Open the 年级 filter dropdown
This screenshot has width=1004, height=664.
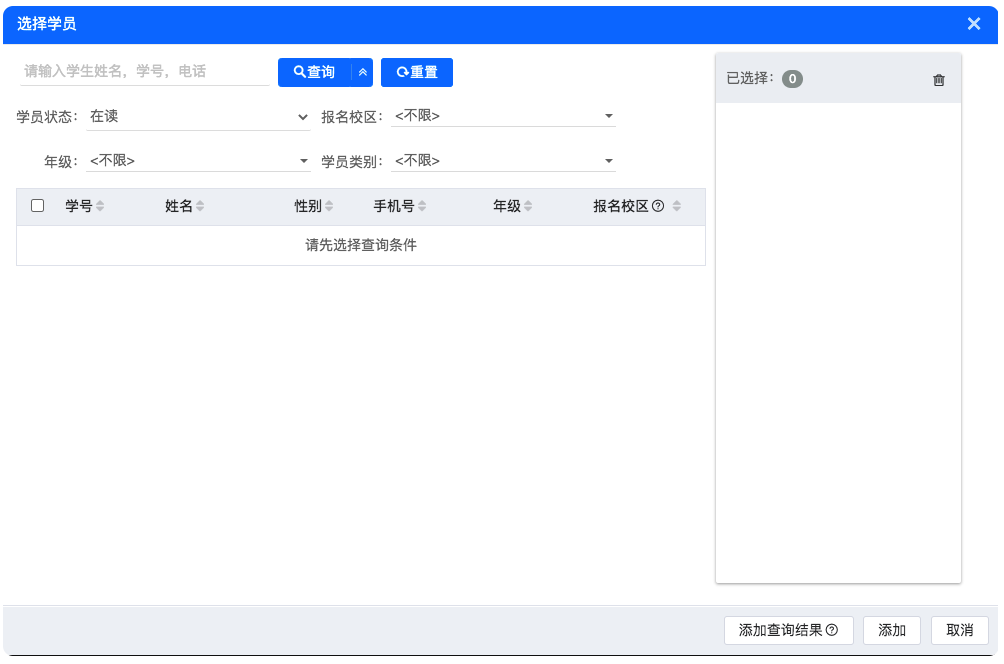[x=198, y=160]
